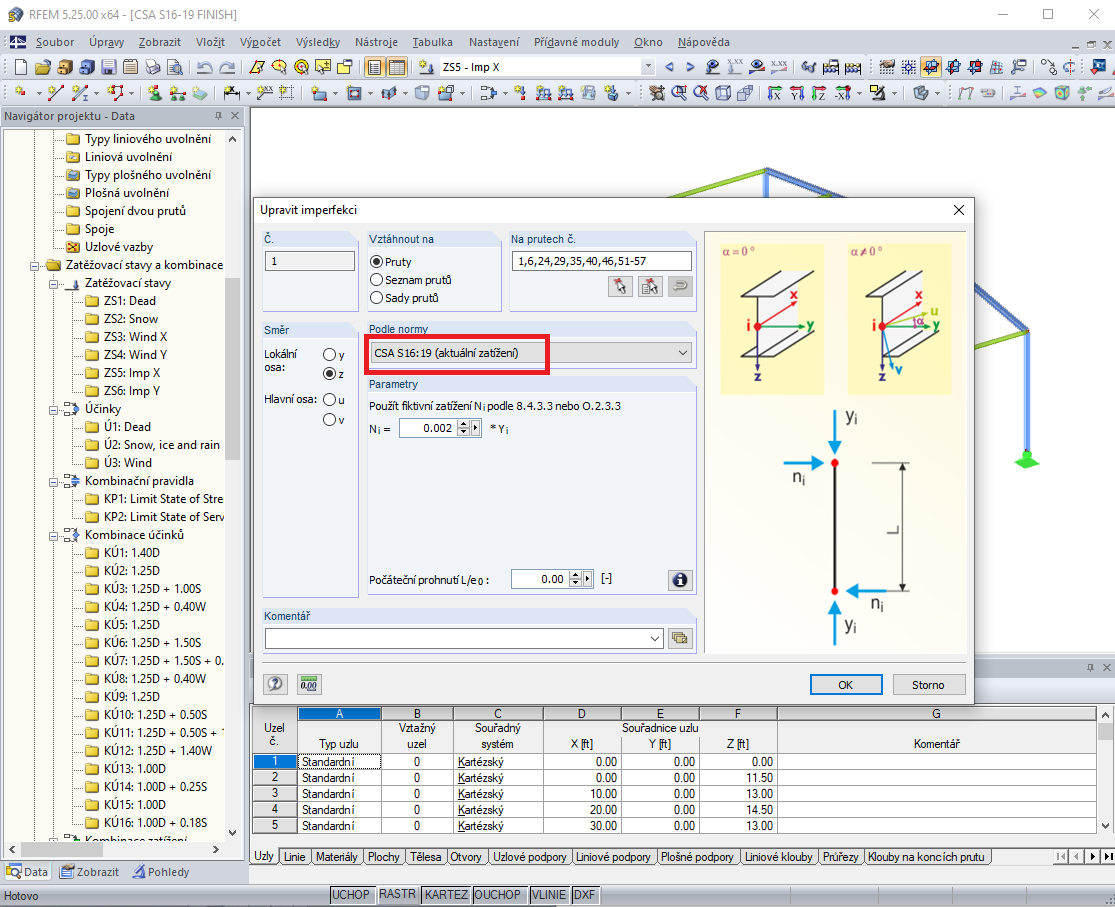Switch to the Materiály table tab

pos(336,856)
